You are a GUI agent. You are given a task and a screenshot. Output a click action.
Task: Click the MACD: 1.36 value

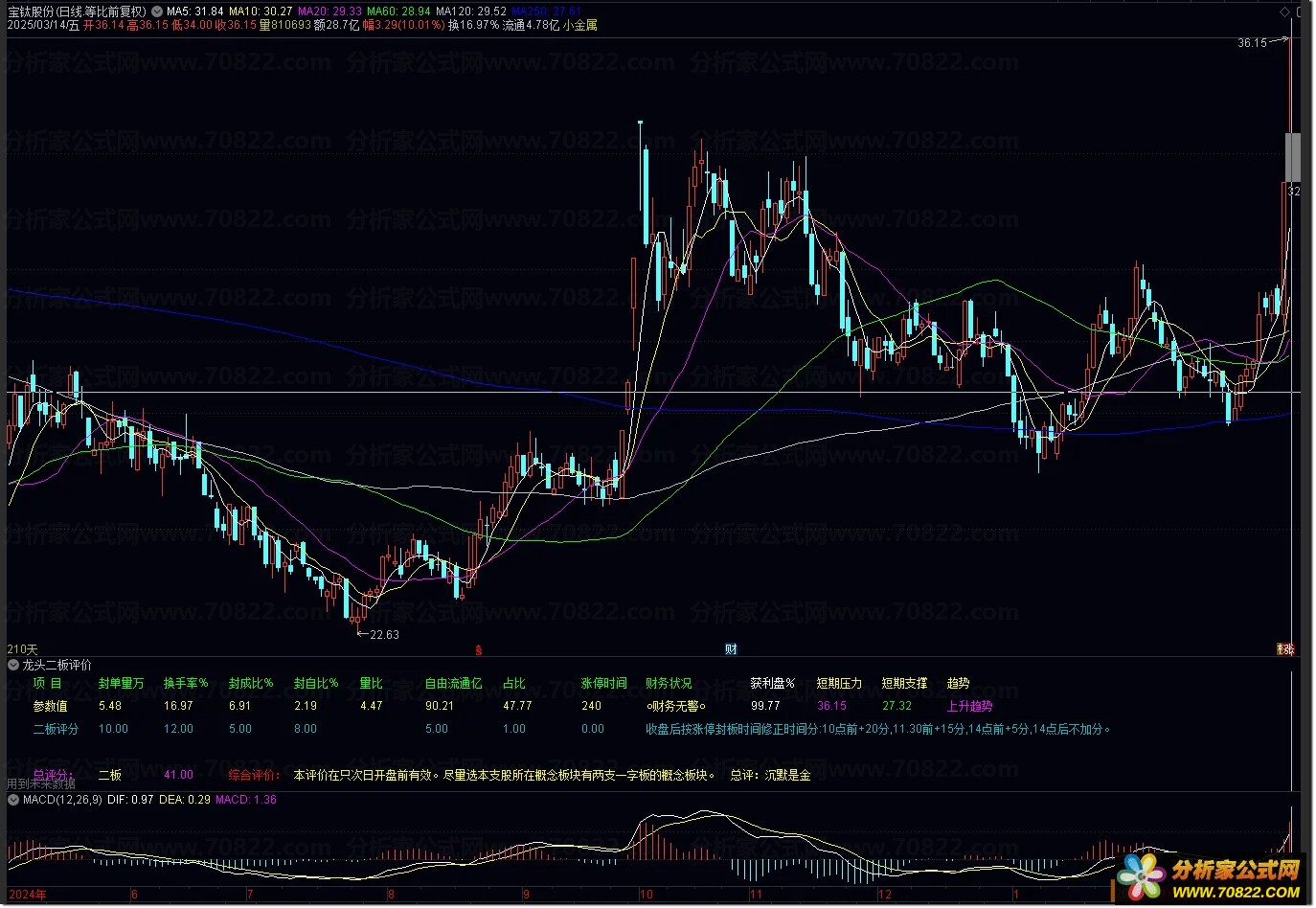246,800
